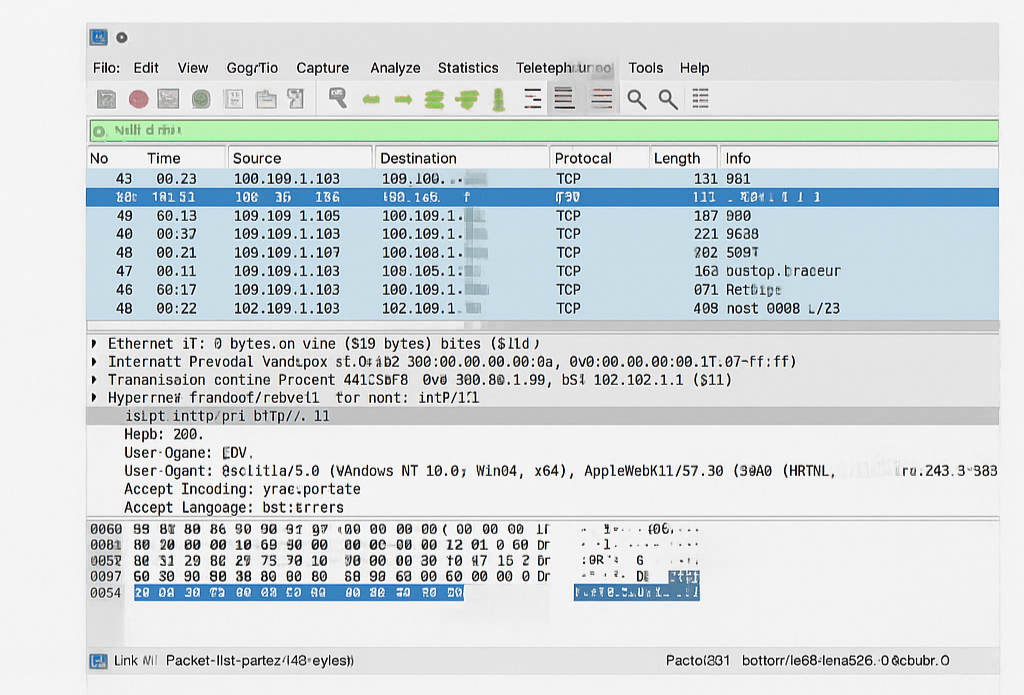
Task: Sort by the No column header
Action: pyautogui.click(x=99, y=158)
